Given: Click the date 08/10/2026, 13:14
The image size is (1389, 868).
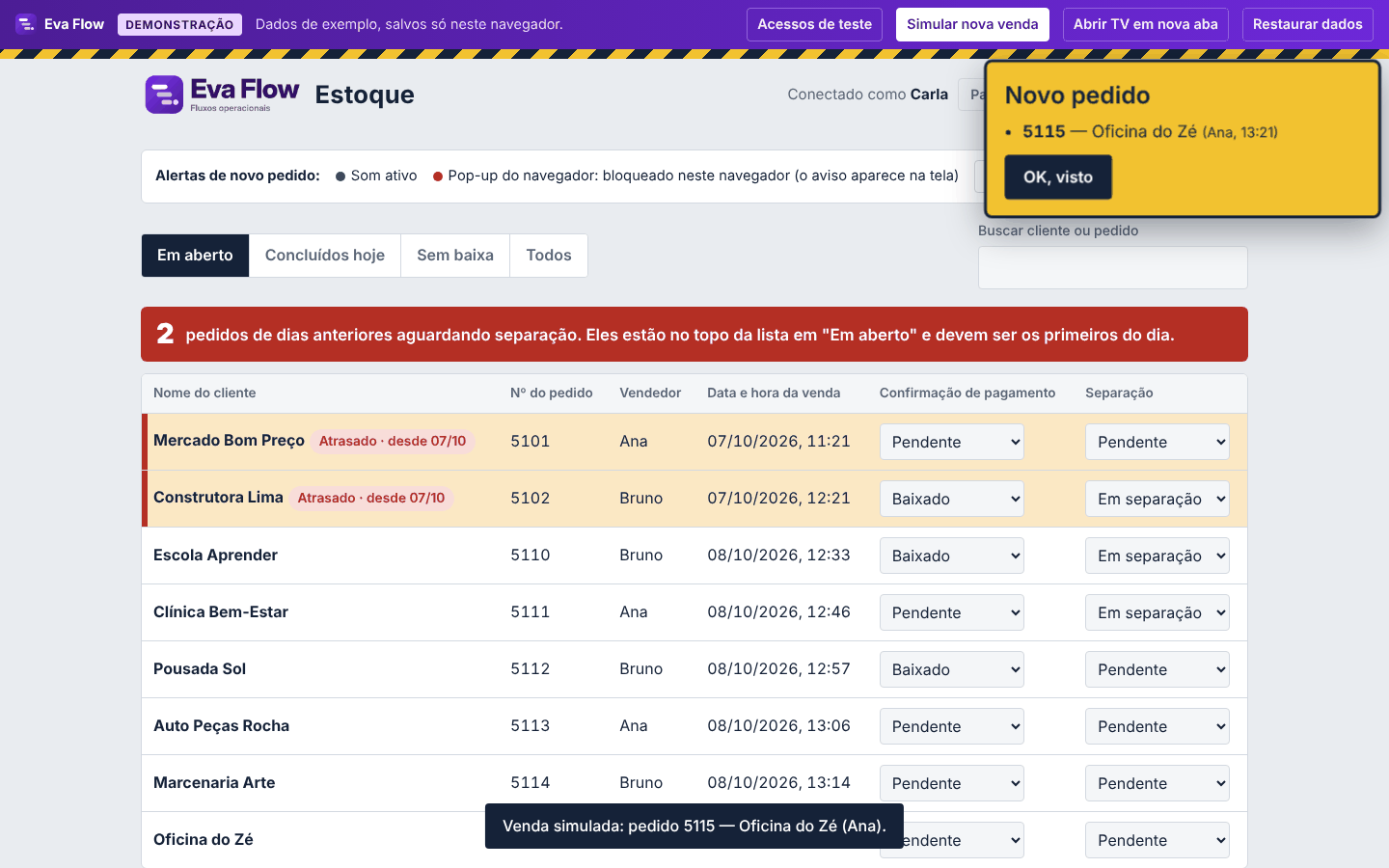Looking at the screenshot, I should pos(778,783).
